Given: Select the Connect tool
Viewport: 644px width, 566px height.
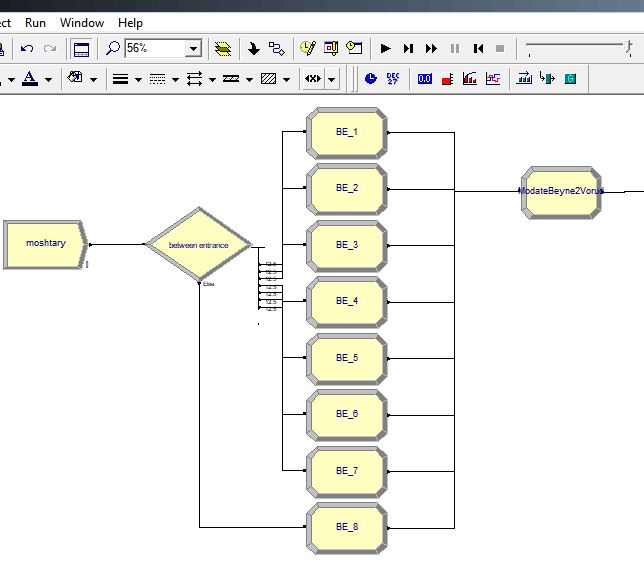Looking at the screenshot, I should [x=276, y=48].
